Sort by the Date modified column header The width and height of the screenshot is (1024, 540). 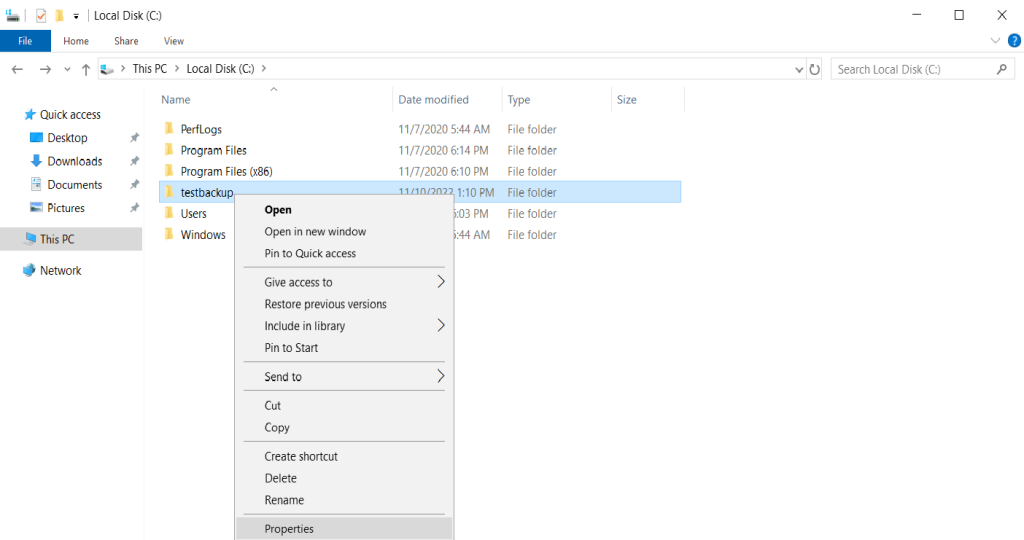434,99
